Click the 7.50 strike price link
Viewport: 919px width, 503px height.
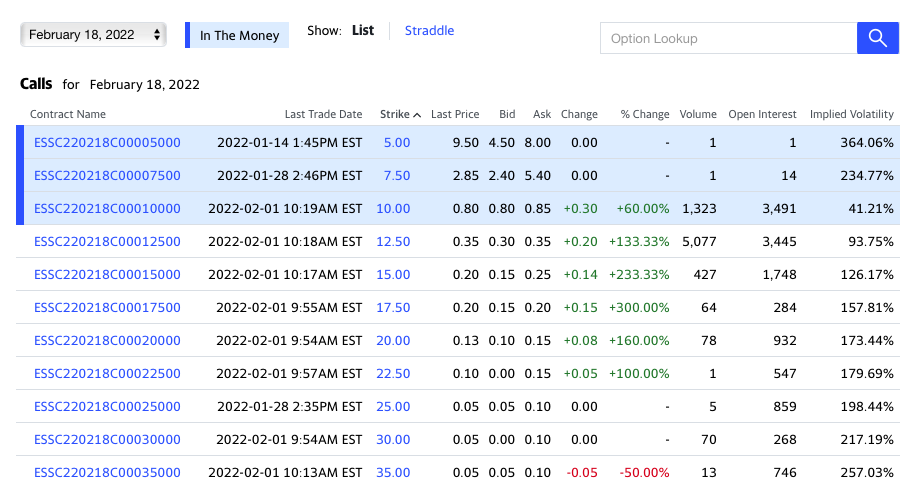(397, 176)
